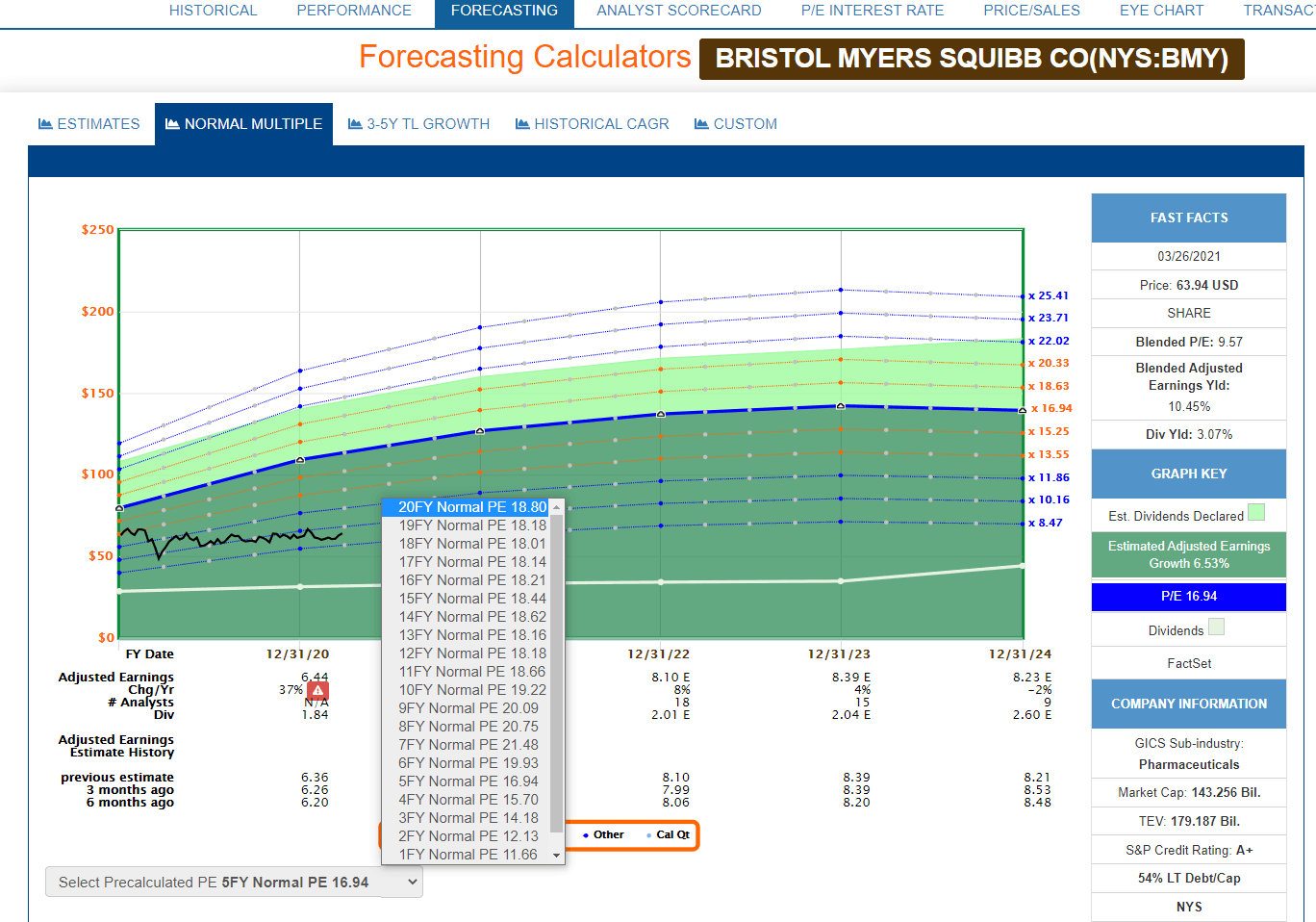Screen dimensions: 1316x922
Task: Click the x 25.41 multiple line label
Action: [1049, 295]
